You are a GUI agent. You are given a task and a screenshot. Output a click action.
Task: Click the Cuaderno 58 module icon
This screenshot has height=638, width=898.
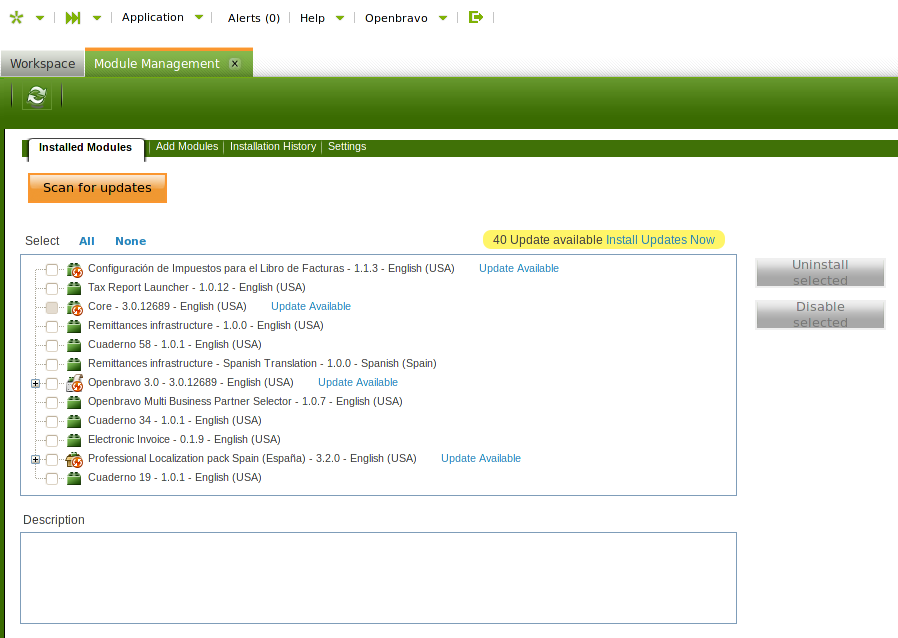pos(74,345)
